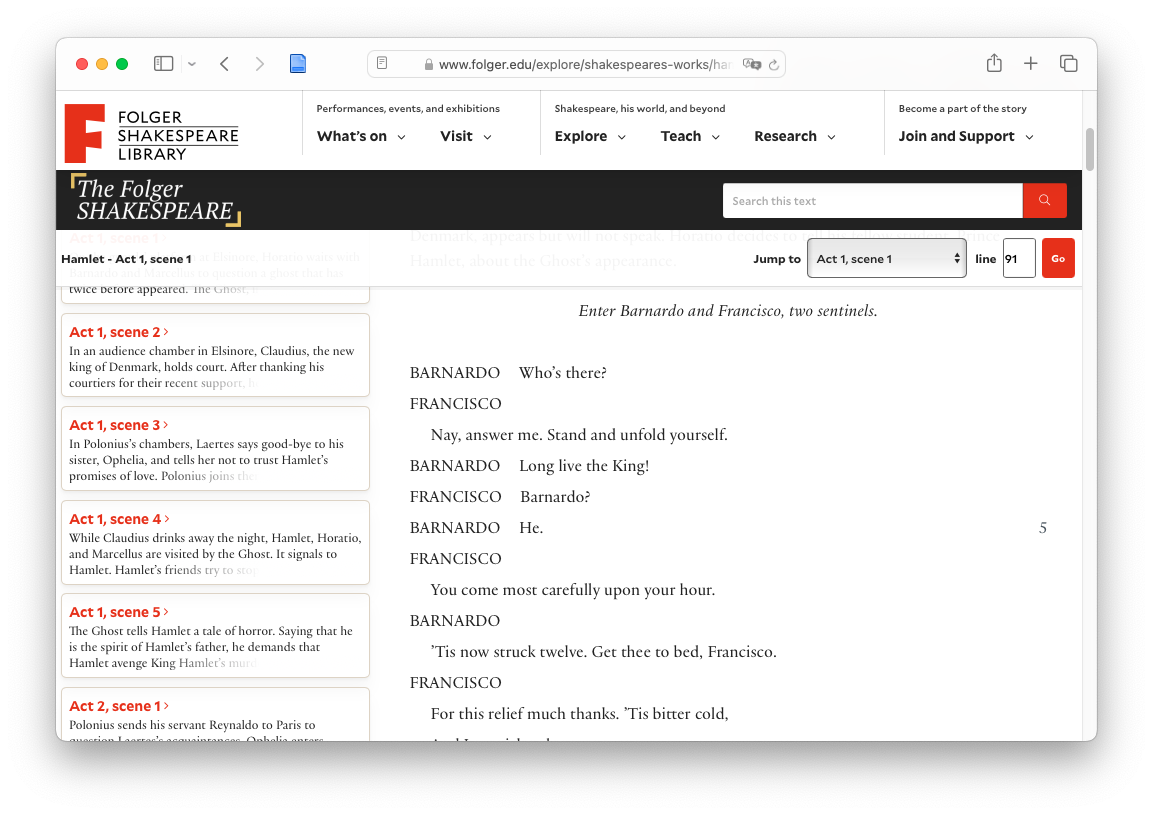Open the Jump to scene dropdown
This screenshot has height=815, width=1153.
pos(887,258)
